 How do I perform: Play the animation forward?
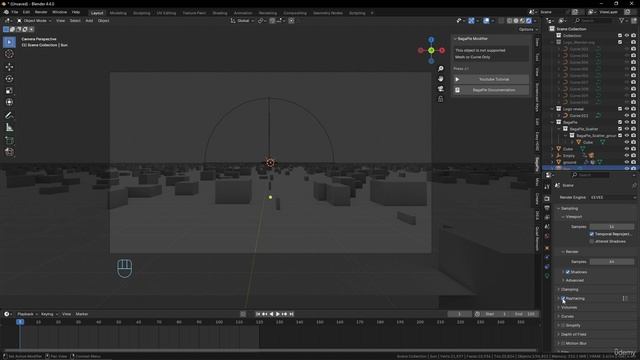coord(278,314)
